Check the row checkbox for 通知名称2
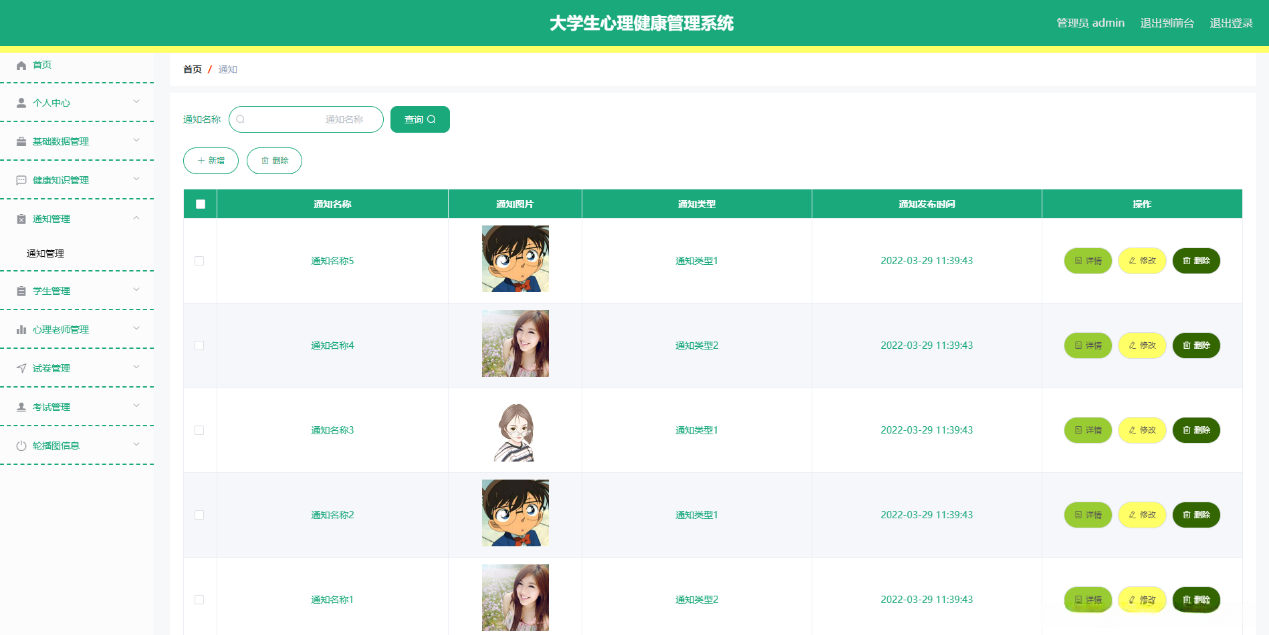This screenshot has height=635, width=1269. point(199,515)
